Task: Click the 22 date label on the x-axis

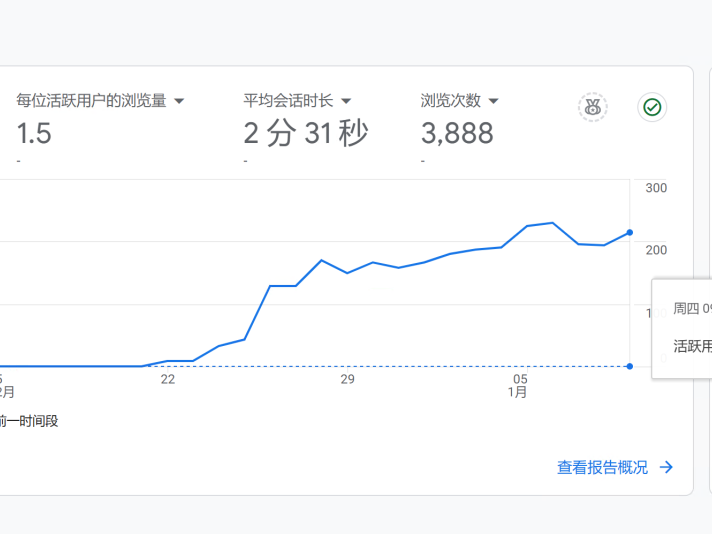Action: [168, 380]
